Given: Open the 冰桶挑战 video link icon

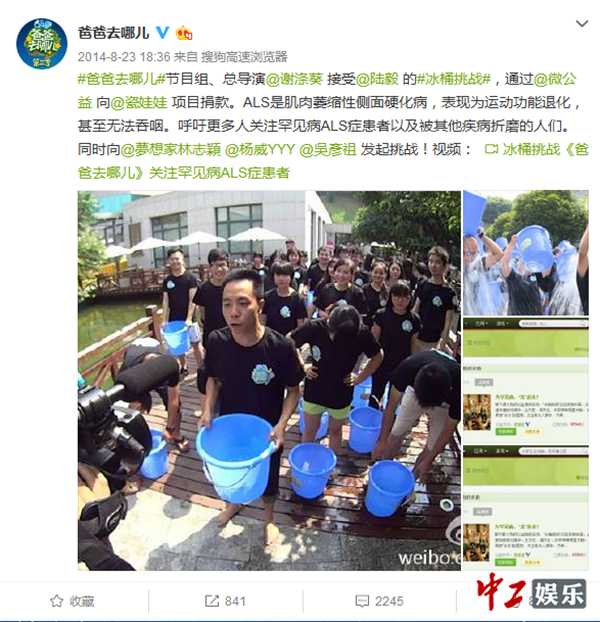Looking at the screenshot, I should click(x=491, y=150).
